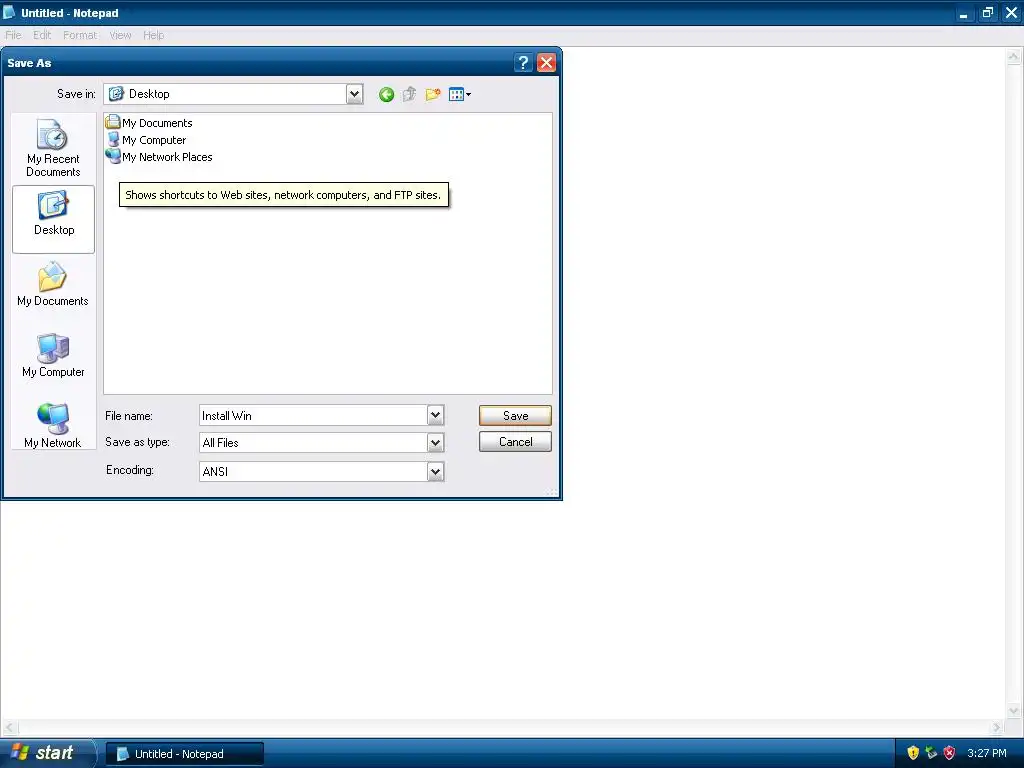
Task: Click the Cancel button
Action: 515,441
